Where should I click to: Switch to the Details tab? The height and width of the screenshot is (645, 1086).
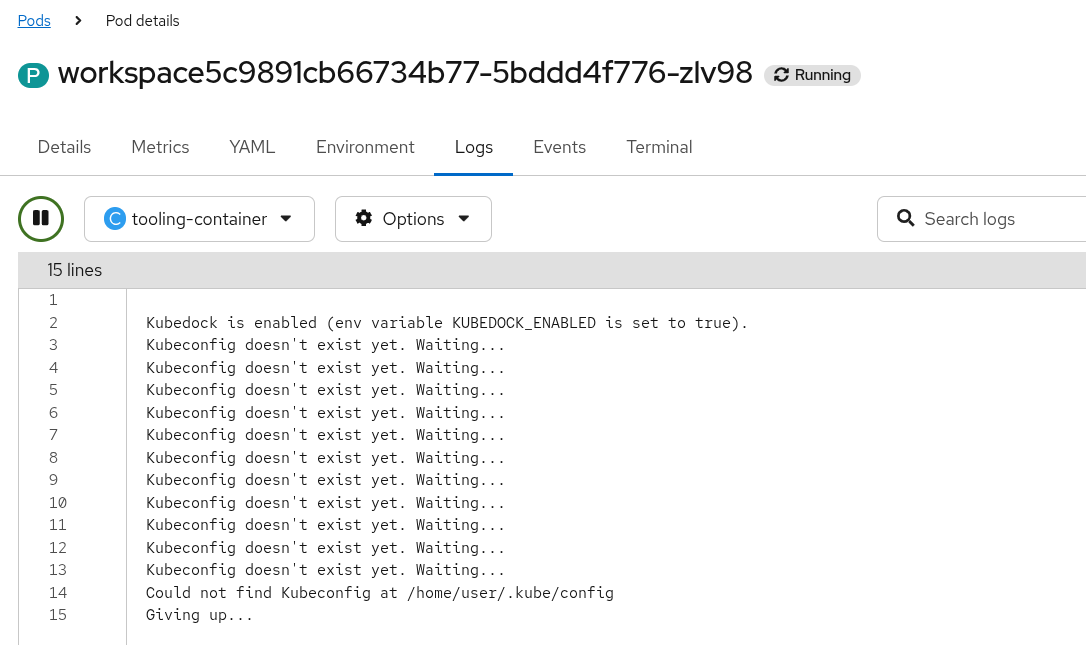[64, 147]
